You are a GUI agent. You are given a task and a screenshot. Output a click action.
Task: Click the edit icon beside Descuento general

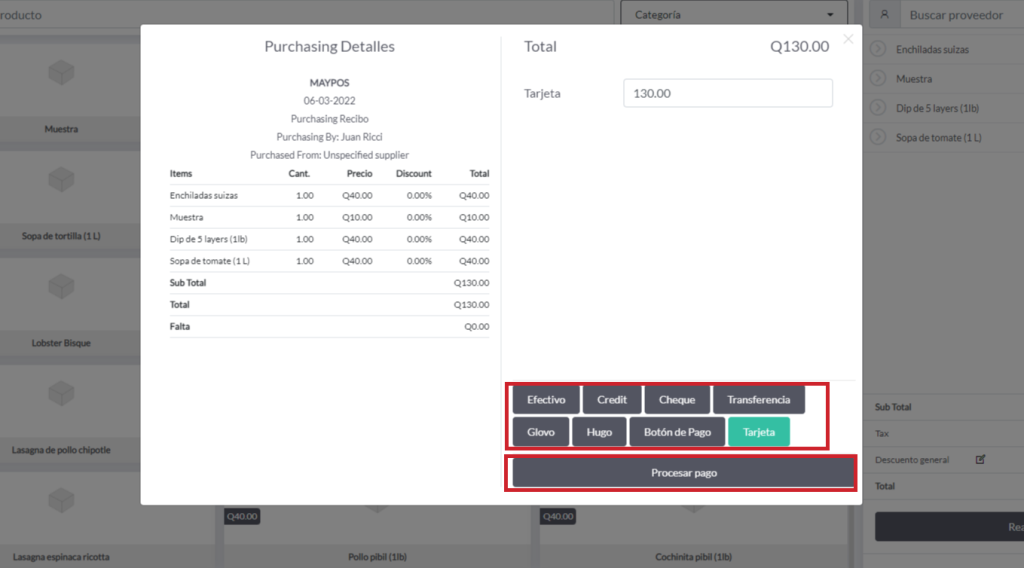[980, 460]
